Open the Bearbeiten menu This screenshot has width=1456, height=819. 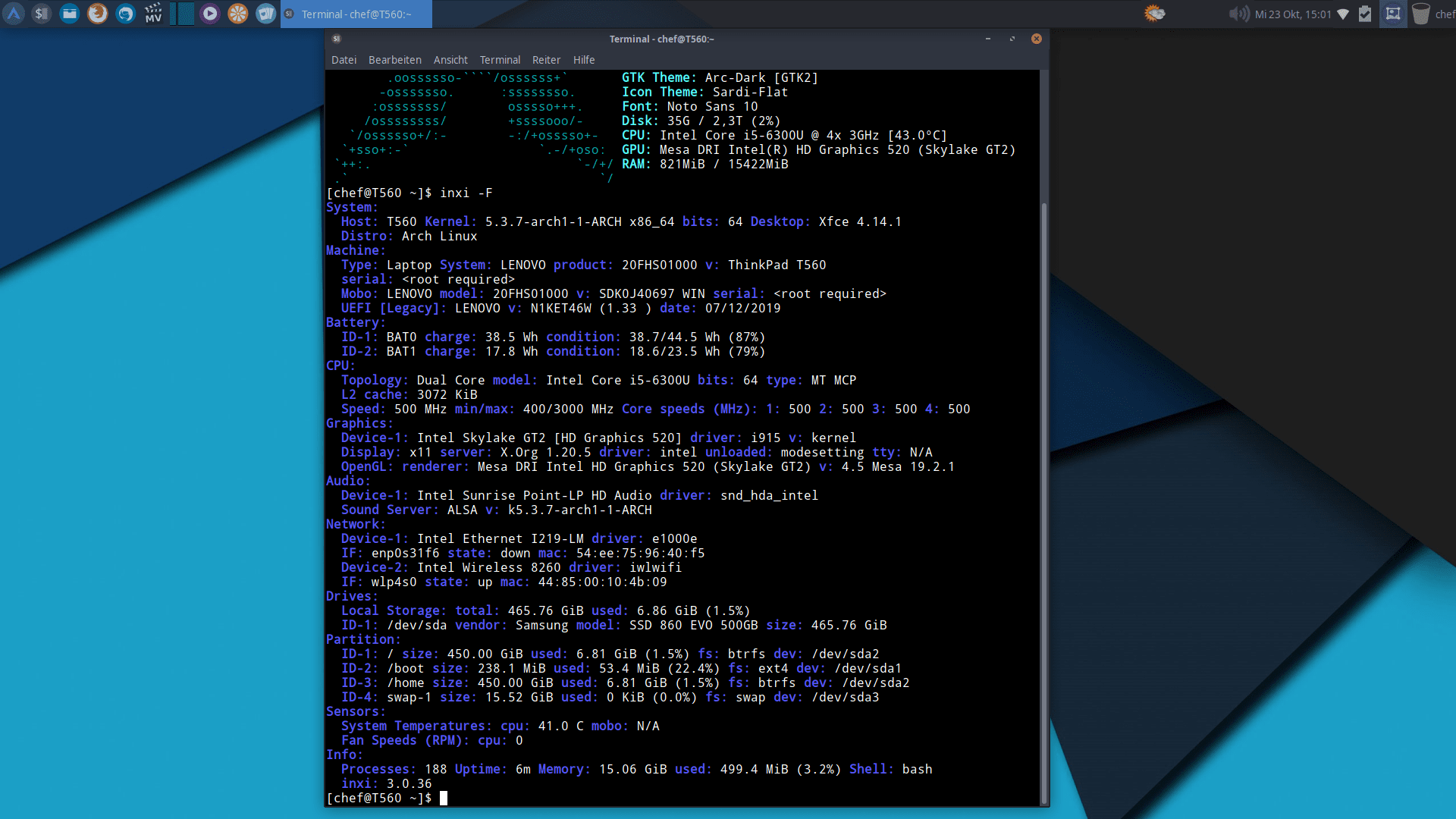(x=394, y=60)
